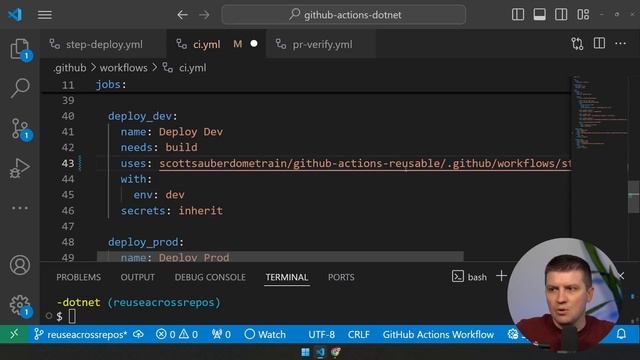
Task: Open the editor more actions ellipsis
Action: [620, 43]
